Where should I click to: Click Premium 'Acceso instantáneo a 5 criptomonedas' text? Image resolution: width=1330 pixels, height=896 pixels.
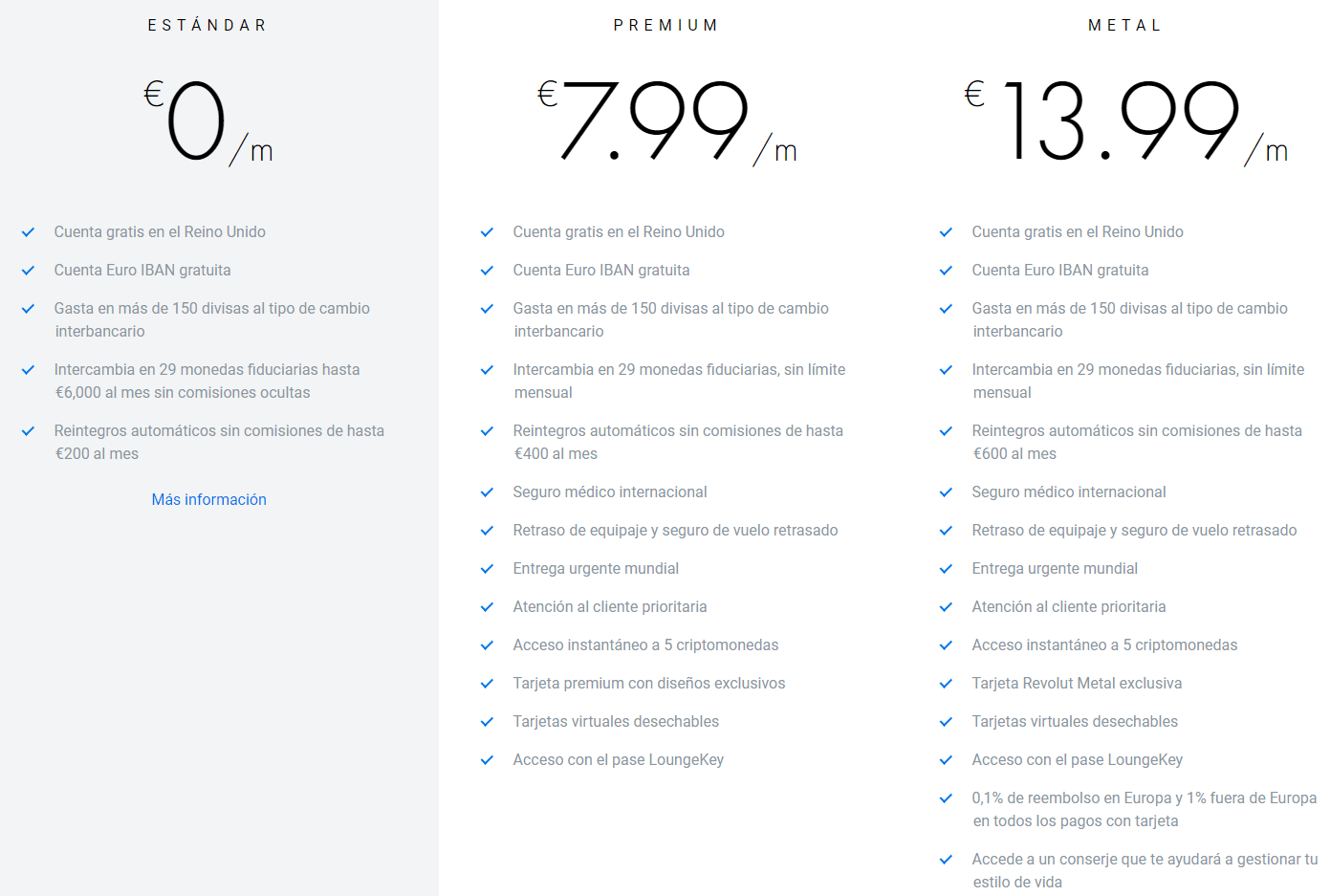point(645,645)
